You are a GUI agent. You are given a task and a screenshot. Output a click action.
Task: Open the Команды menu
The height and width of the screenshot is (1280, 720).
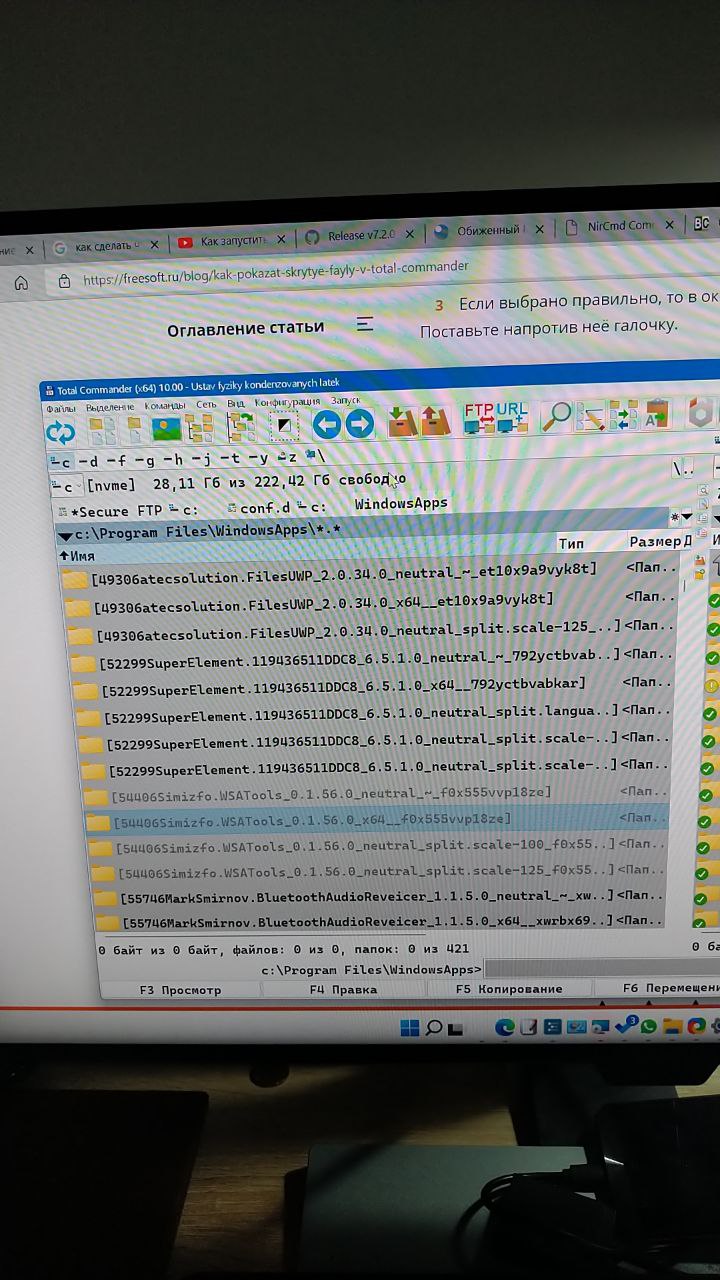click(165, 405)
